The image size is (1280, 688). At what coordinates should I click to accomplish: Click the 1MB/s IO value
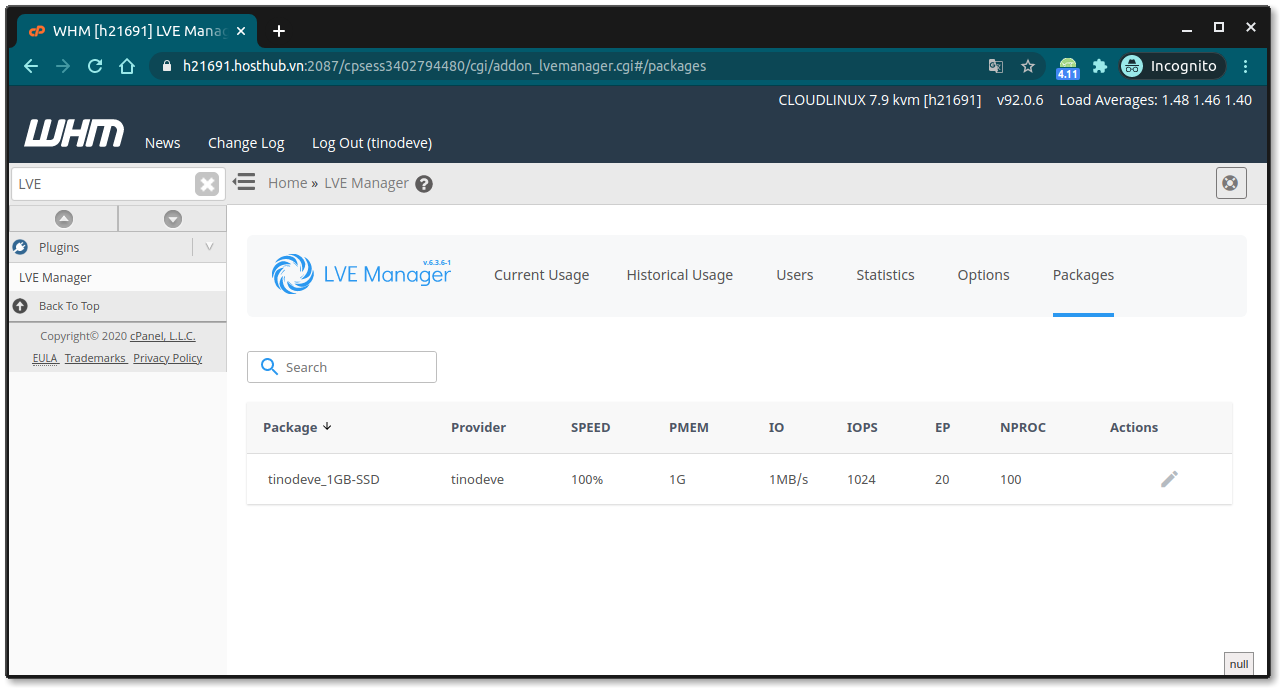click(788, 479)
